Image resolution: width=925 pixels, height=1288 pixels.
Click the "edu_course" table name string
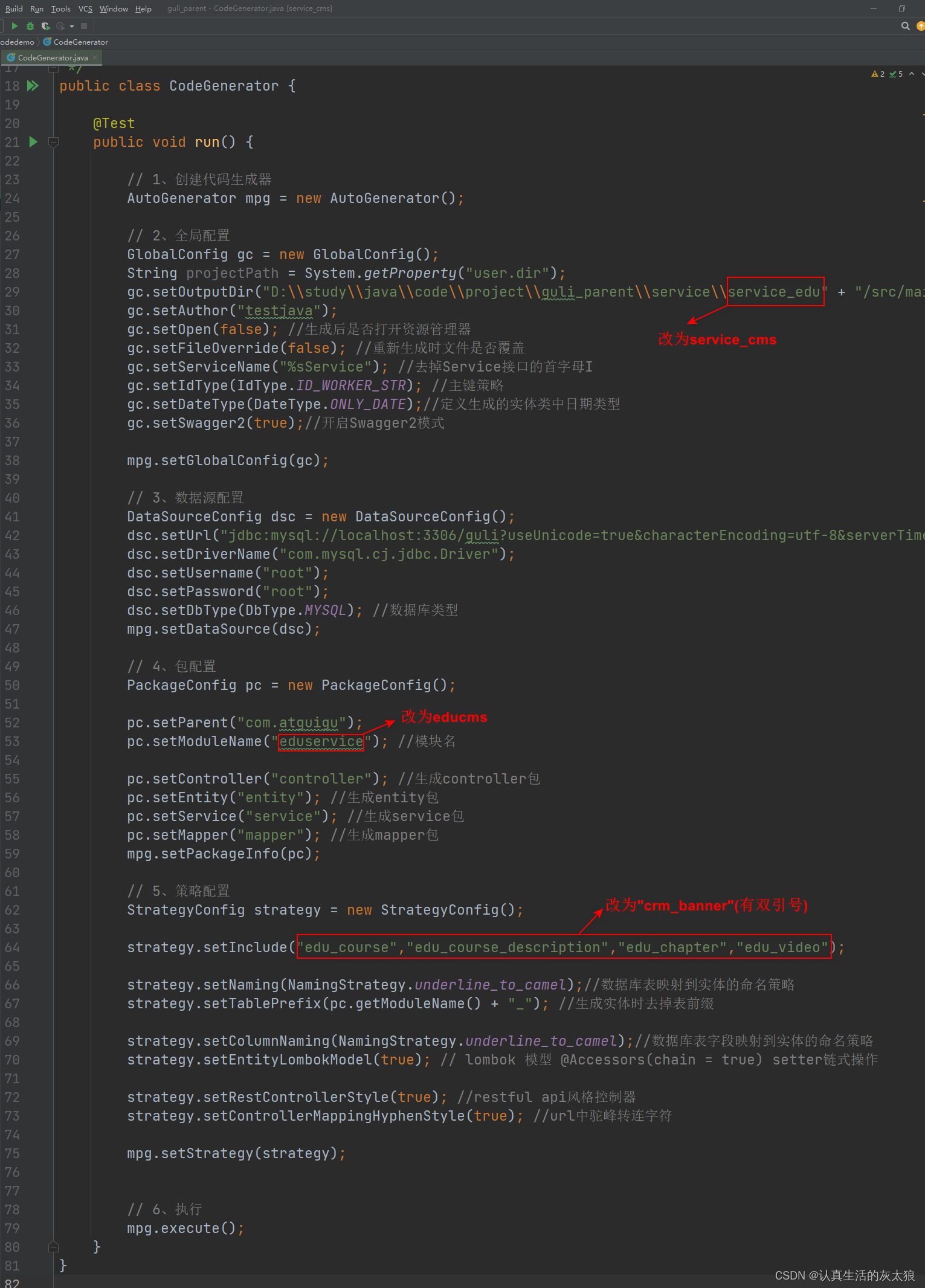(x=347, y=947)
